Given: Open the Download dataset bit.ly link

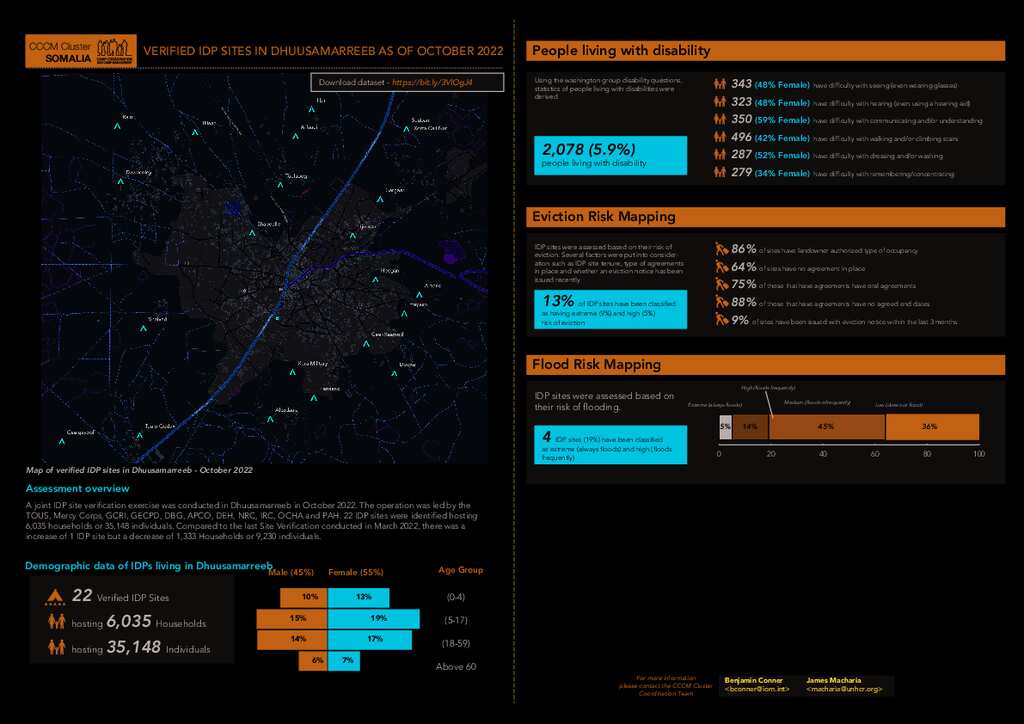Looking at the screenshot, I should click(431, 82).
